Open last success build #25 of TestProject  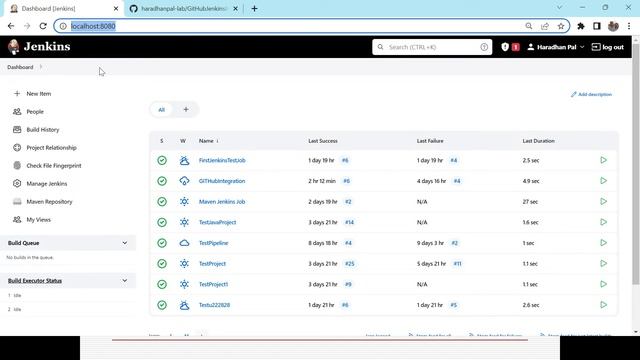349,264
